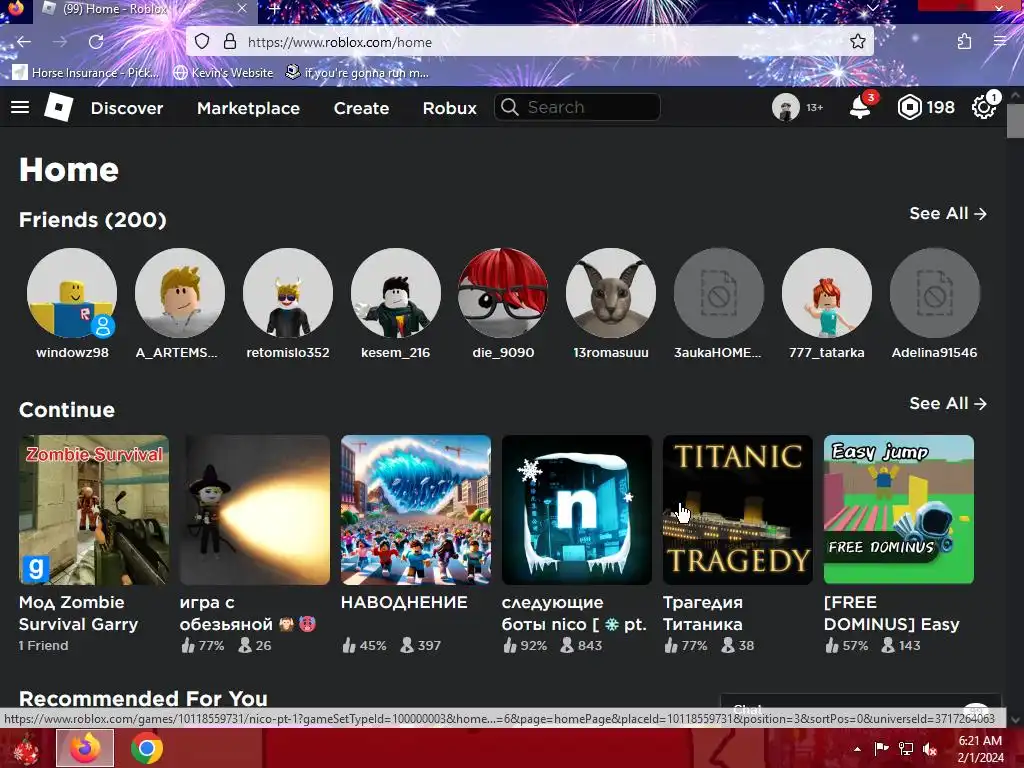Image resolution: width=1024 pixels, height=768 pixels.
Task: Open friend 13romasuuu avatar
Action: click(611, 293)
